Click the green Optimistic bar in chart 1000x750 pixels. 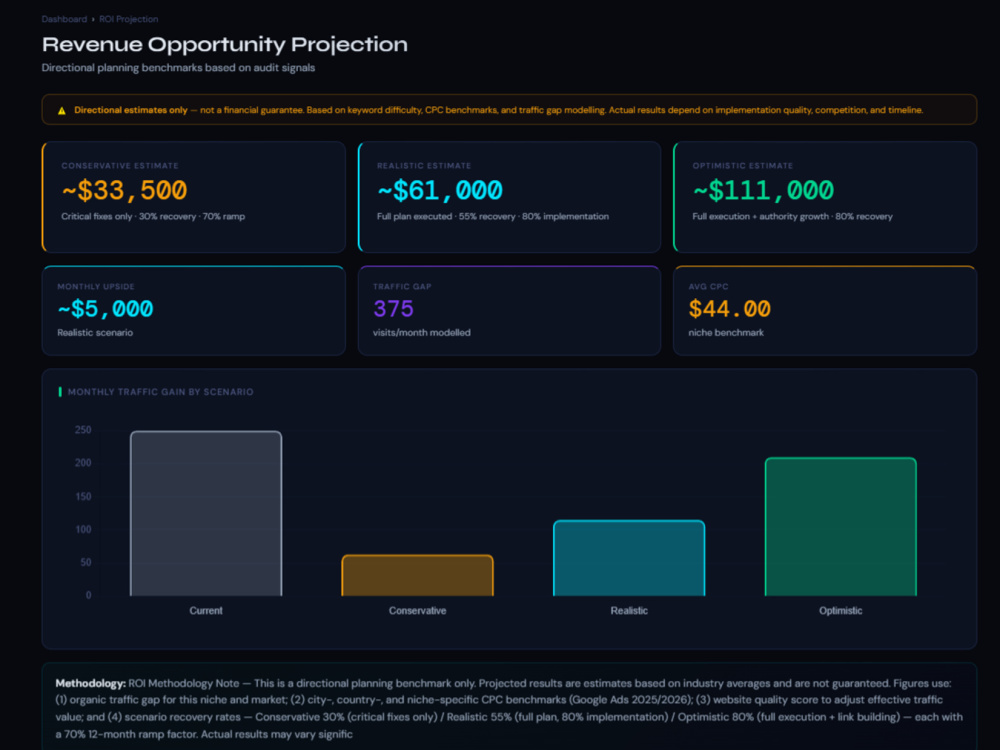[x=841, y=527]
